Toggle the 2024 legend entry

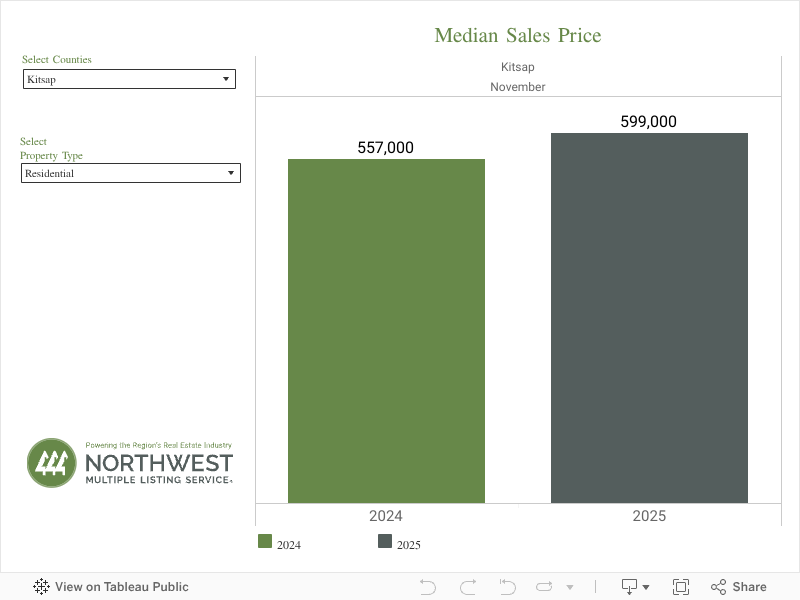coord(289,545)
